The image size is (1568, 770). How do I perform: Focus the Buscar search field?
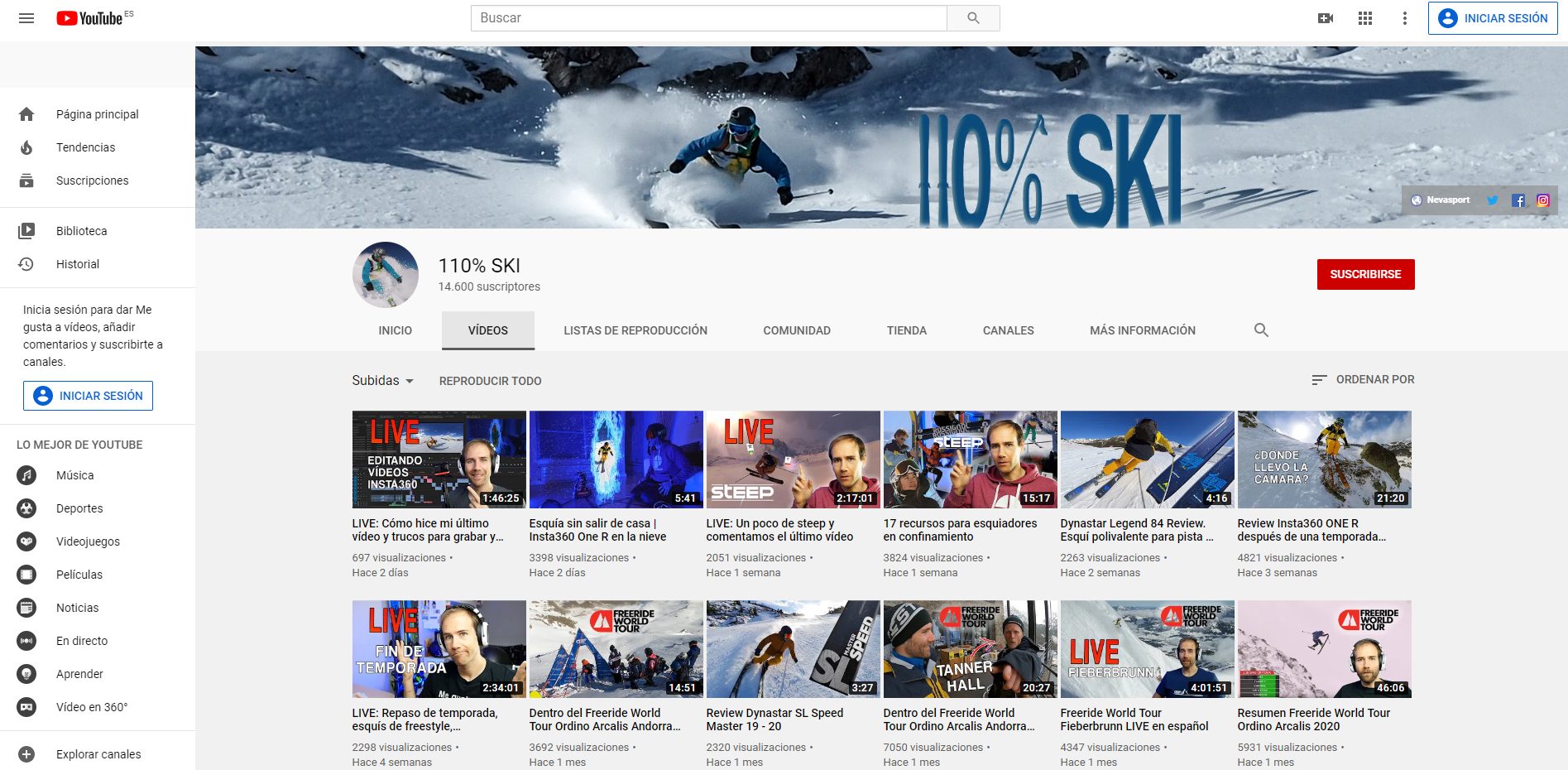click(x=708, y=18)
